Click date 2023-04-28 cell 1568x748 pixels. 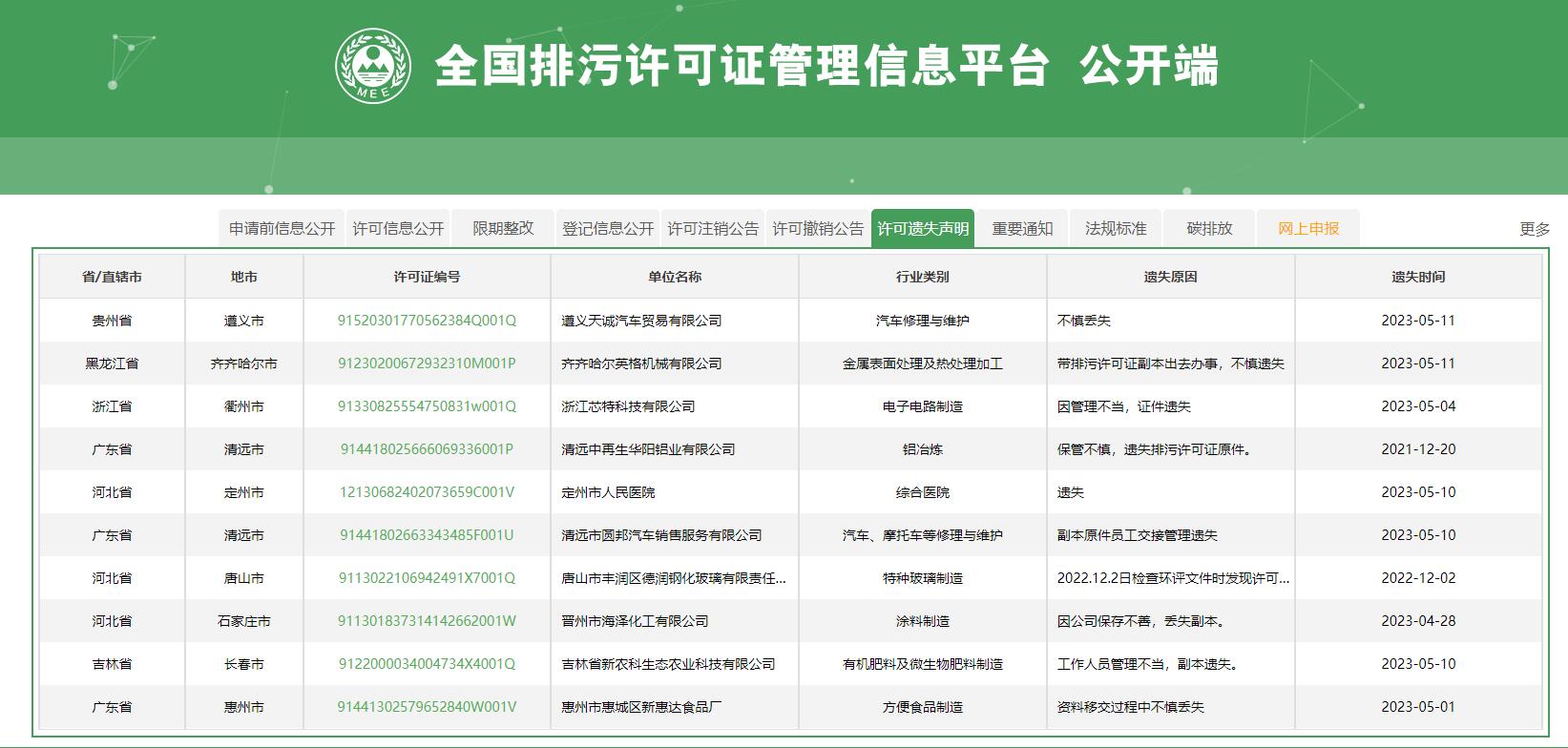point(1418,621)
